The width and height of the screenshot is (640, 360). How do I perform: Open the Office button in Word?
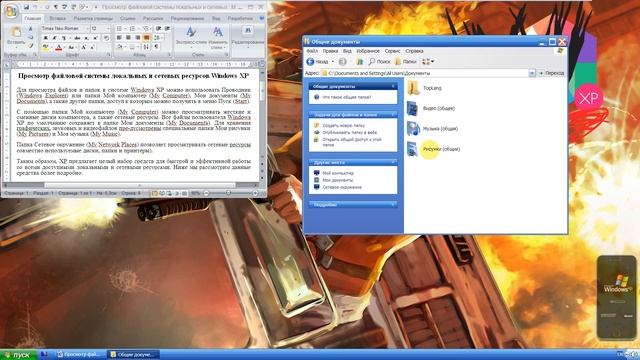[11, 11]
